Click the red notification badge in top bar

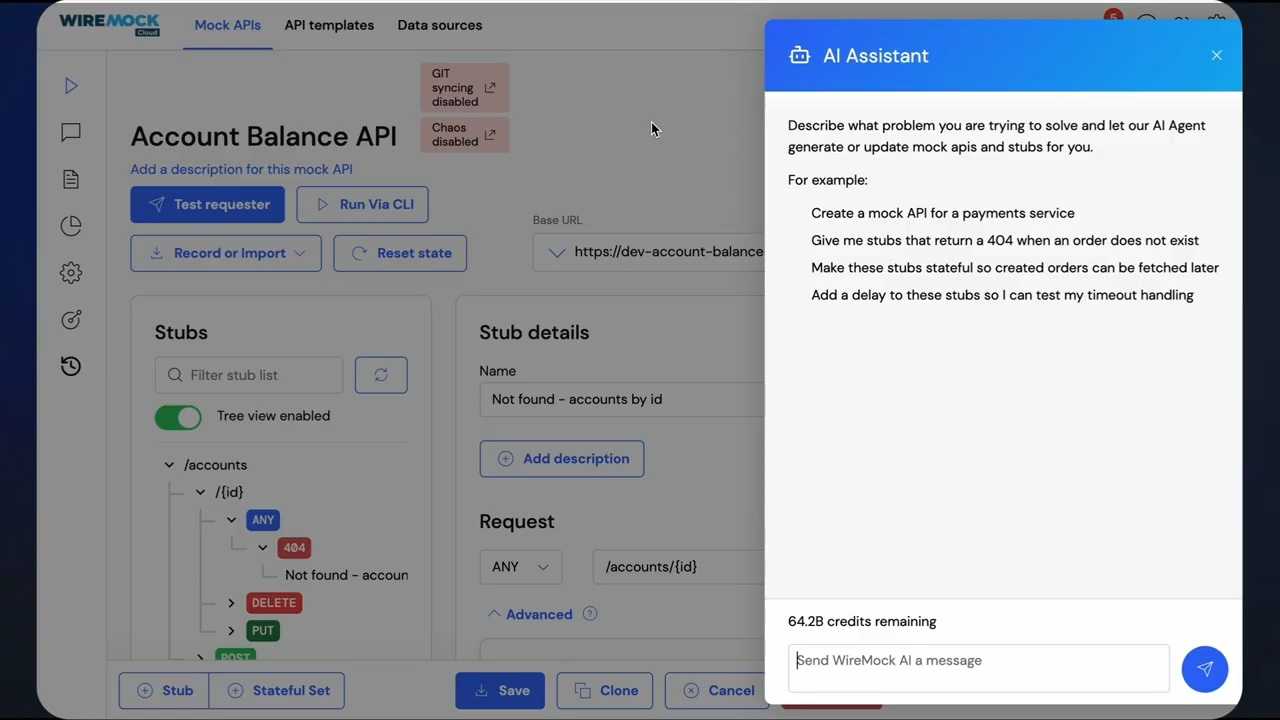(x=1113, y=17)
